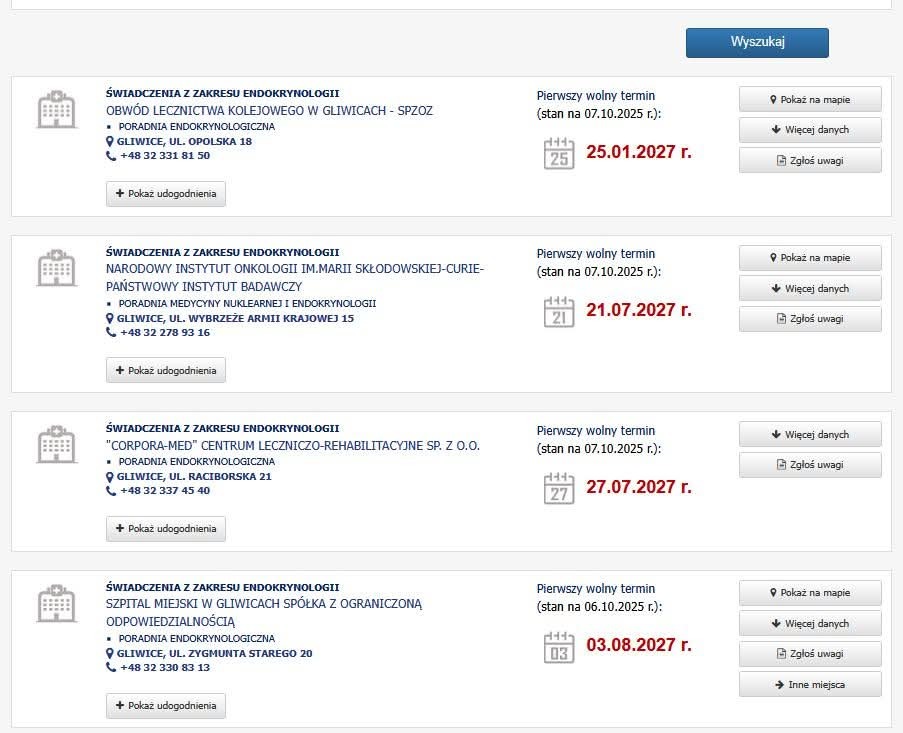Click the calendar icon with number 03
Viewport: 903px width, 733px height.
click(559, 647)
